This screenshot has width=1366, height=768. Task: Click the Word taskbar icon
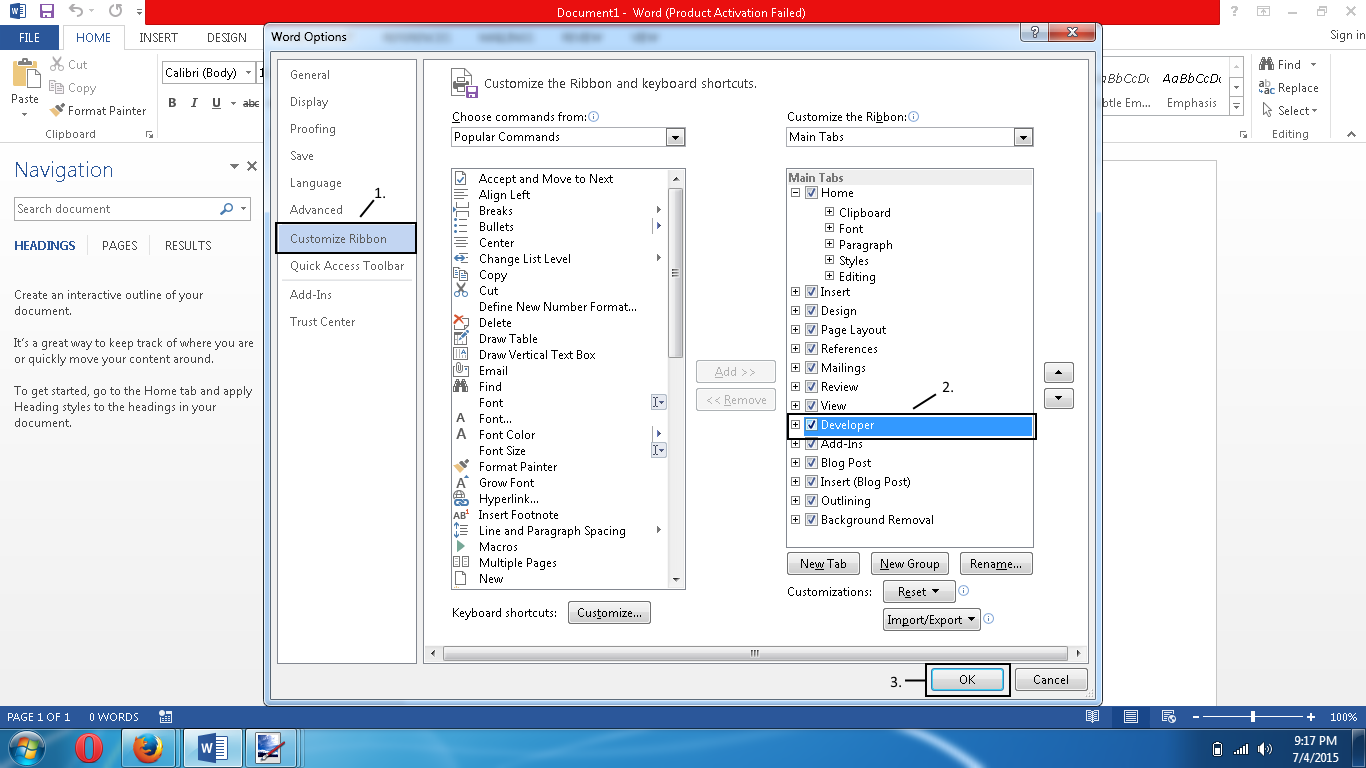pyautogui.click(x=212, y=748)
